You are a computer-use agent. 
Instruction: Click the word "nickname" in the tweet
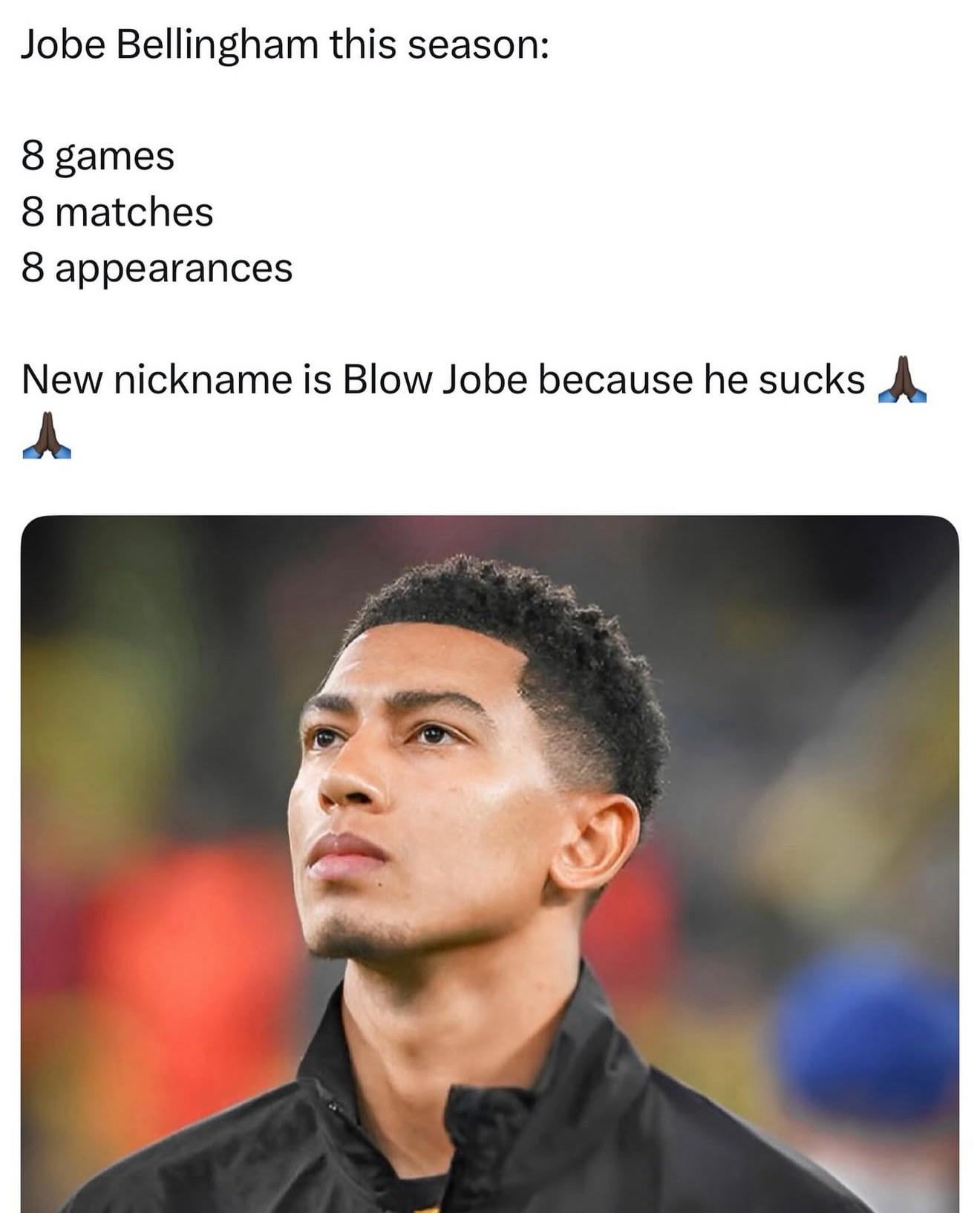[x=204, y=379]
